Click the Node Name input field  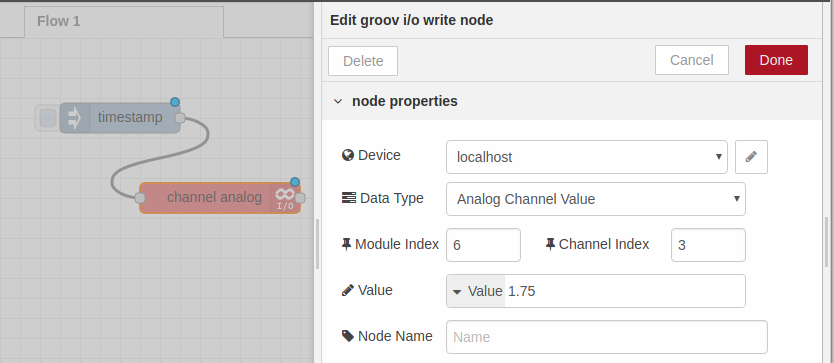(606, 337)
